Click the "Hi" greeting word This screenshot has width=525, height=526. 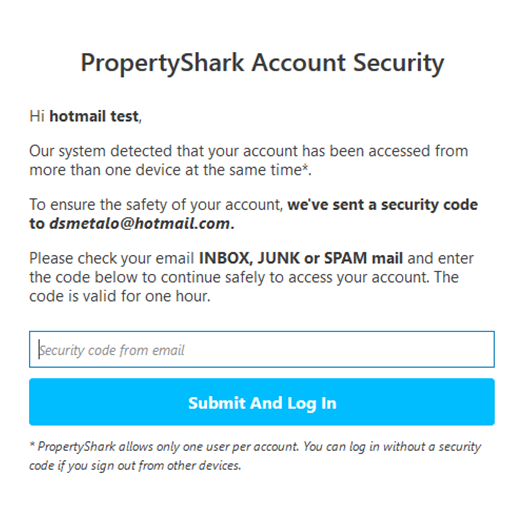click(x=37, y=116)
